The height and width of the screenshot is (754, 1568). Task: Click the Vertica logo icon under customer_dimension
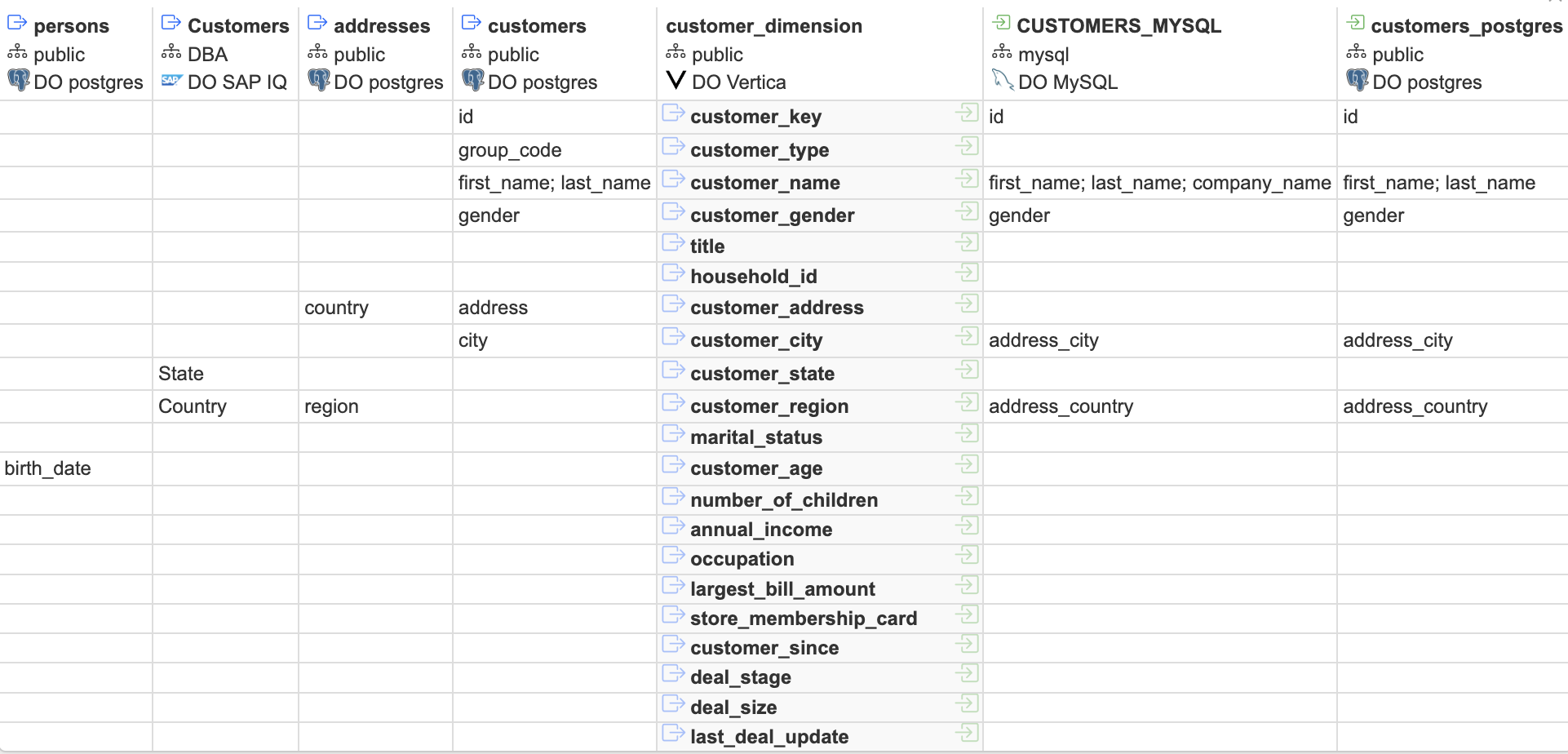[675, 80]
